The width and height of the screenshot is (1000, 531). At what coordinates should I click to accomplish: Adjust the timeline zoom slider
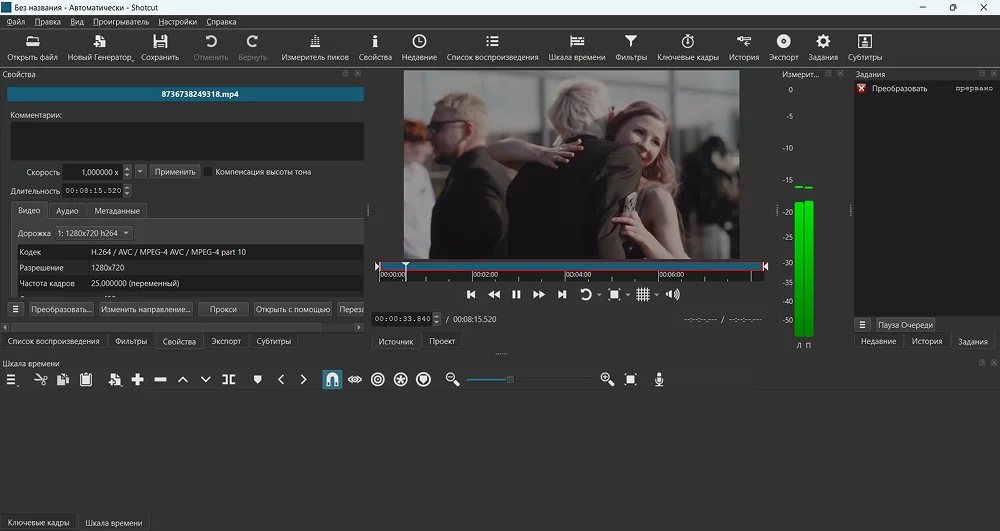click(x=510, y=380)
